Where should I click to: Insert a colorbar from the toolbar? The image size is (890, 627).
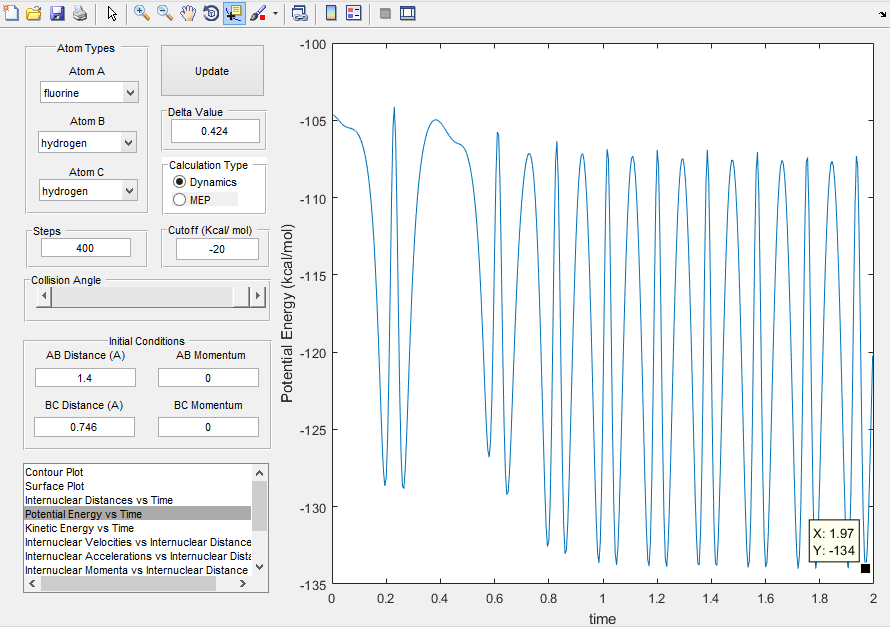click(332, 14)
